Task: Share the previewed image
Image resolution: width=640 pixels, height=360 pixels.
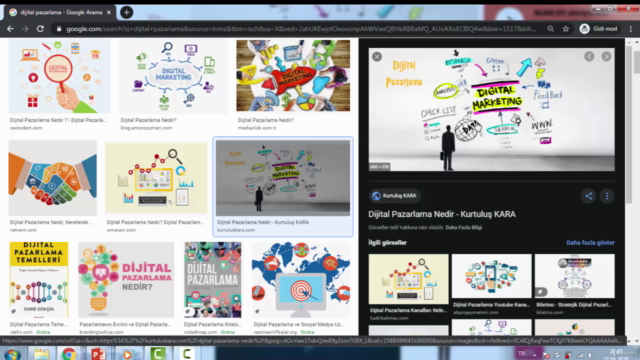Action: [589, 196]
